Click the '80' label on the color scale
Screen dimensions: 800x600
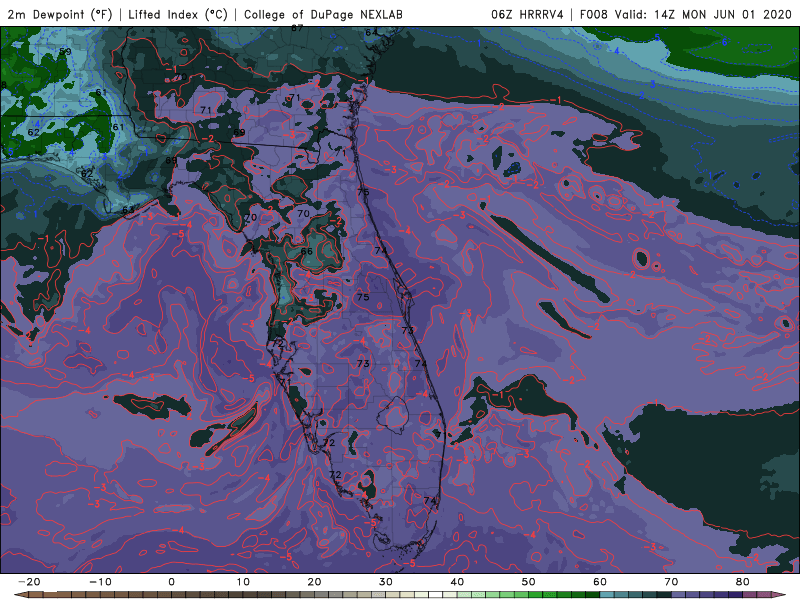point(743,582)
